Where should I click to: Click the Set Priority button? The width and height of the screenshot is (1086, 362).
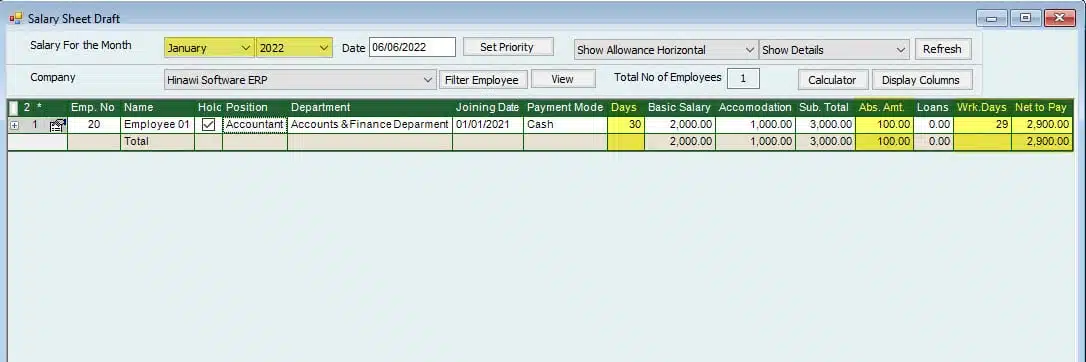508,47
